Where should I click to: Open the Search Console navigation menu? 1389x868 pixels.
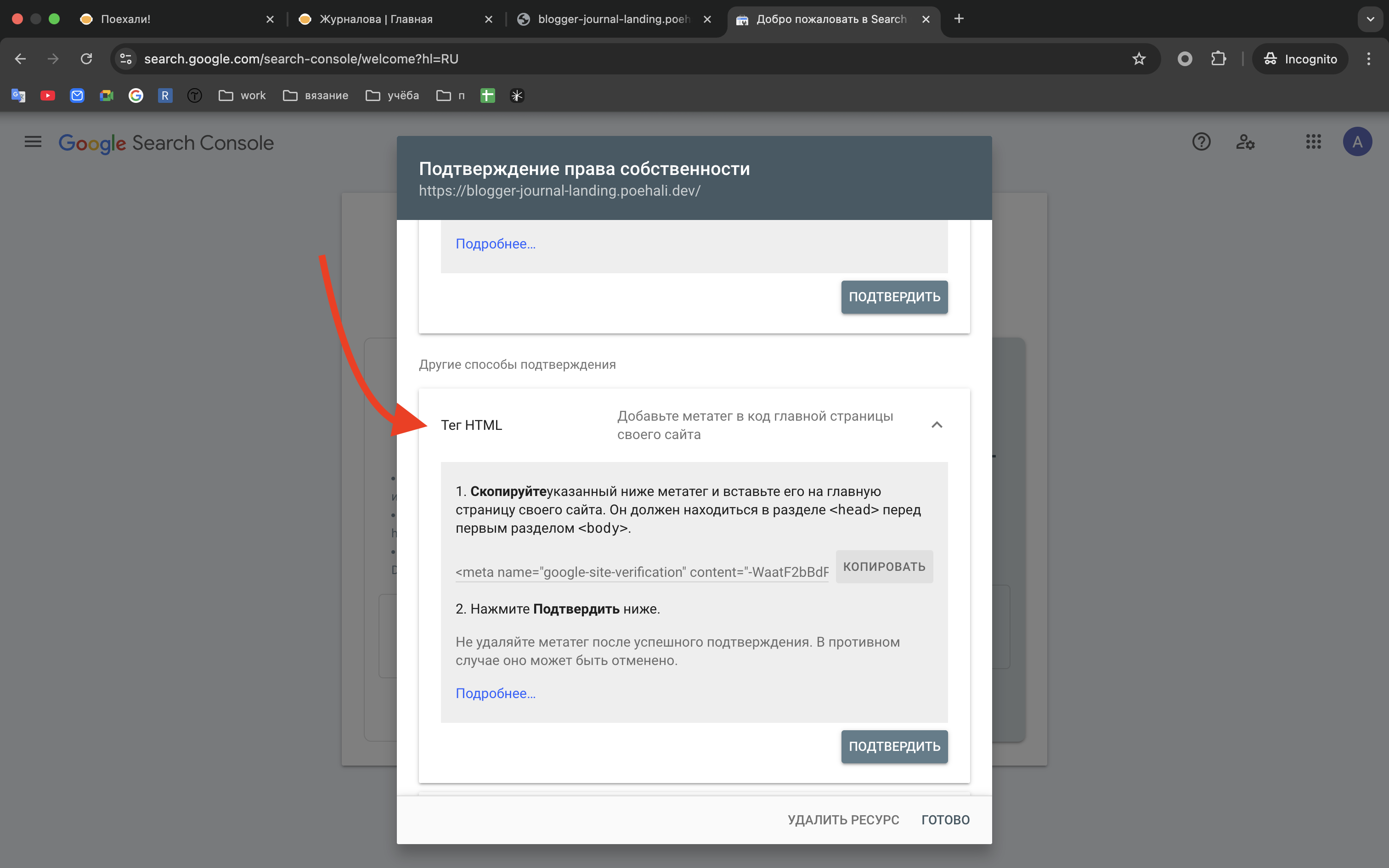pos(33,142)
